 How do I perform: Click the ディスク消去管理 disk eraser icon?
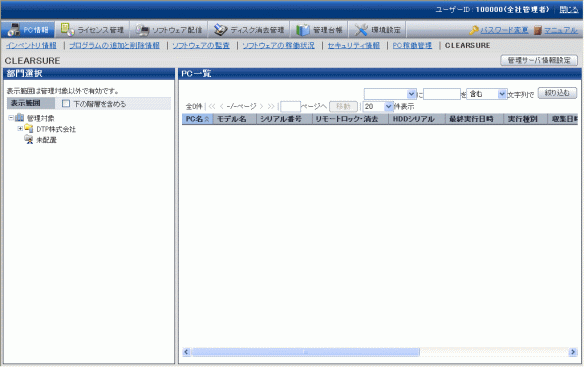pos(220,30)
